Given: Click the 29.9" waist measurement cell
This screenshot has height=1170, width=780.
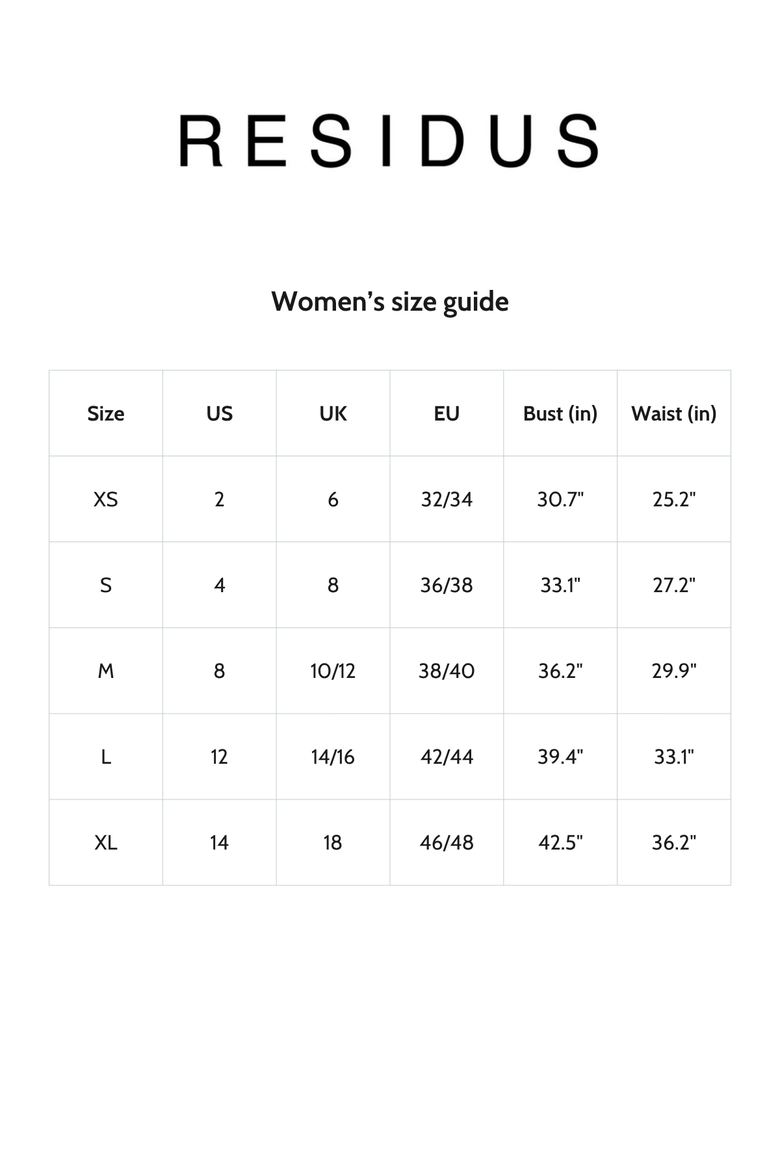Looking at the screenshot, I should coord(674,671).
